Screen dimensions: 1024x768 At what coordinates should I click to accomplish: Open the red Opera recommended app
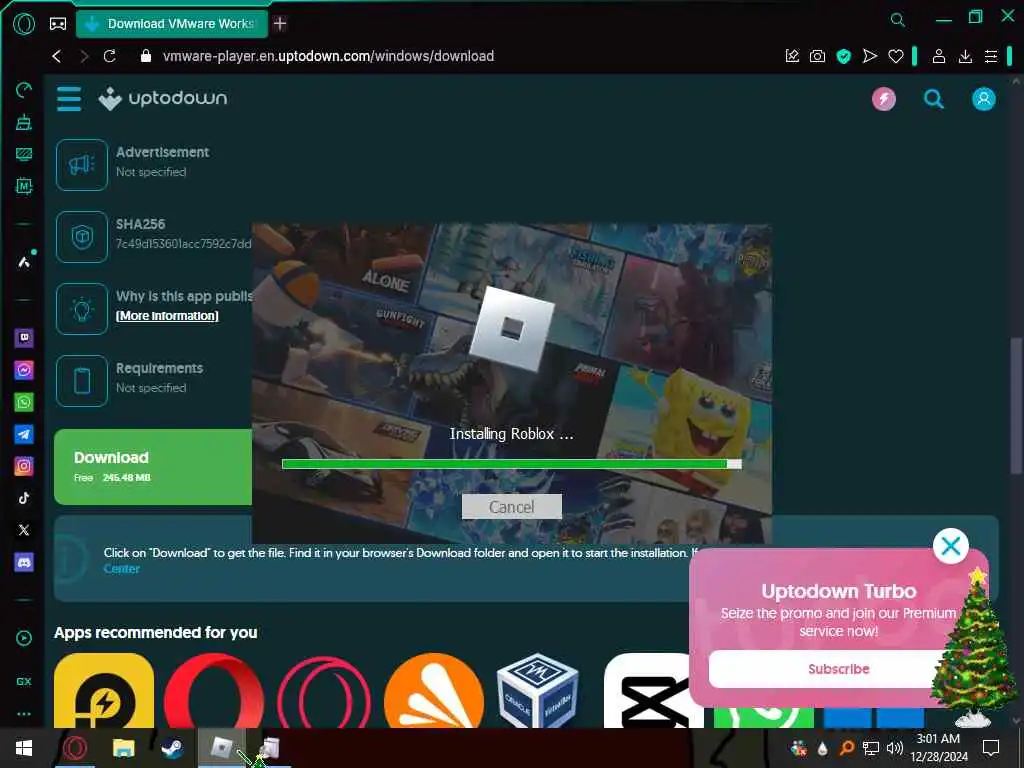click(x=214, y=691)
